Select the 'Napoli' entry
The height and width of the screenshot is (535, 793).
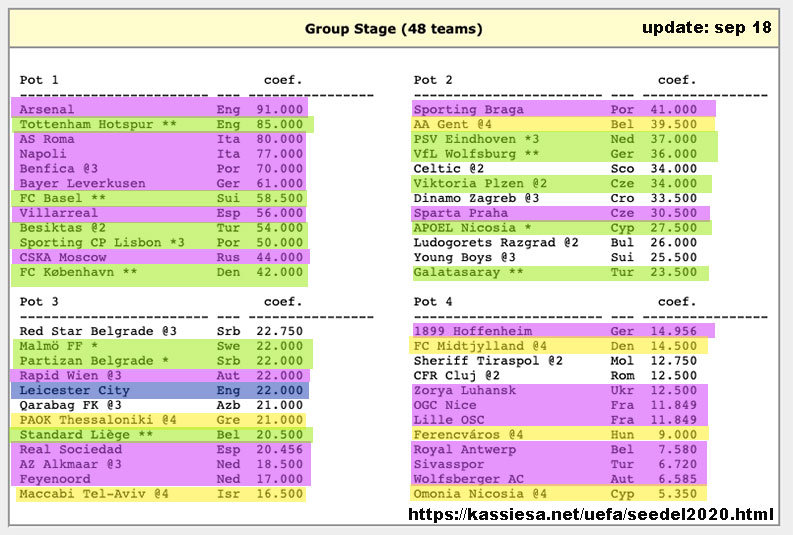[43, 154]
